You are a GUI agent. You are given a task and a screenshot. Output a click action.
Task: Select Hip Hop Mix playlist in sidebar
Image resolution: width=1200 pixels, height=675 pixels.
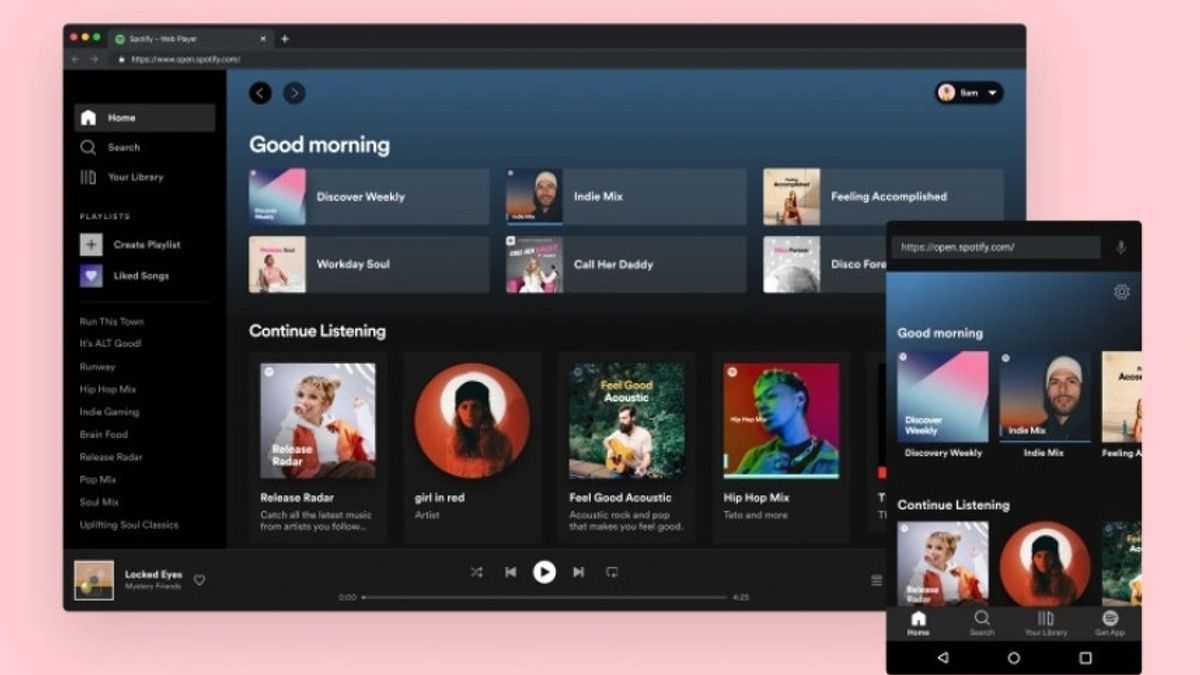tap(108, 390)
